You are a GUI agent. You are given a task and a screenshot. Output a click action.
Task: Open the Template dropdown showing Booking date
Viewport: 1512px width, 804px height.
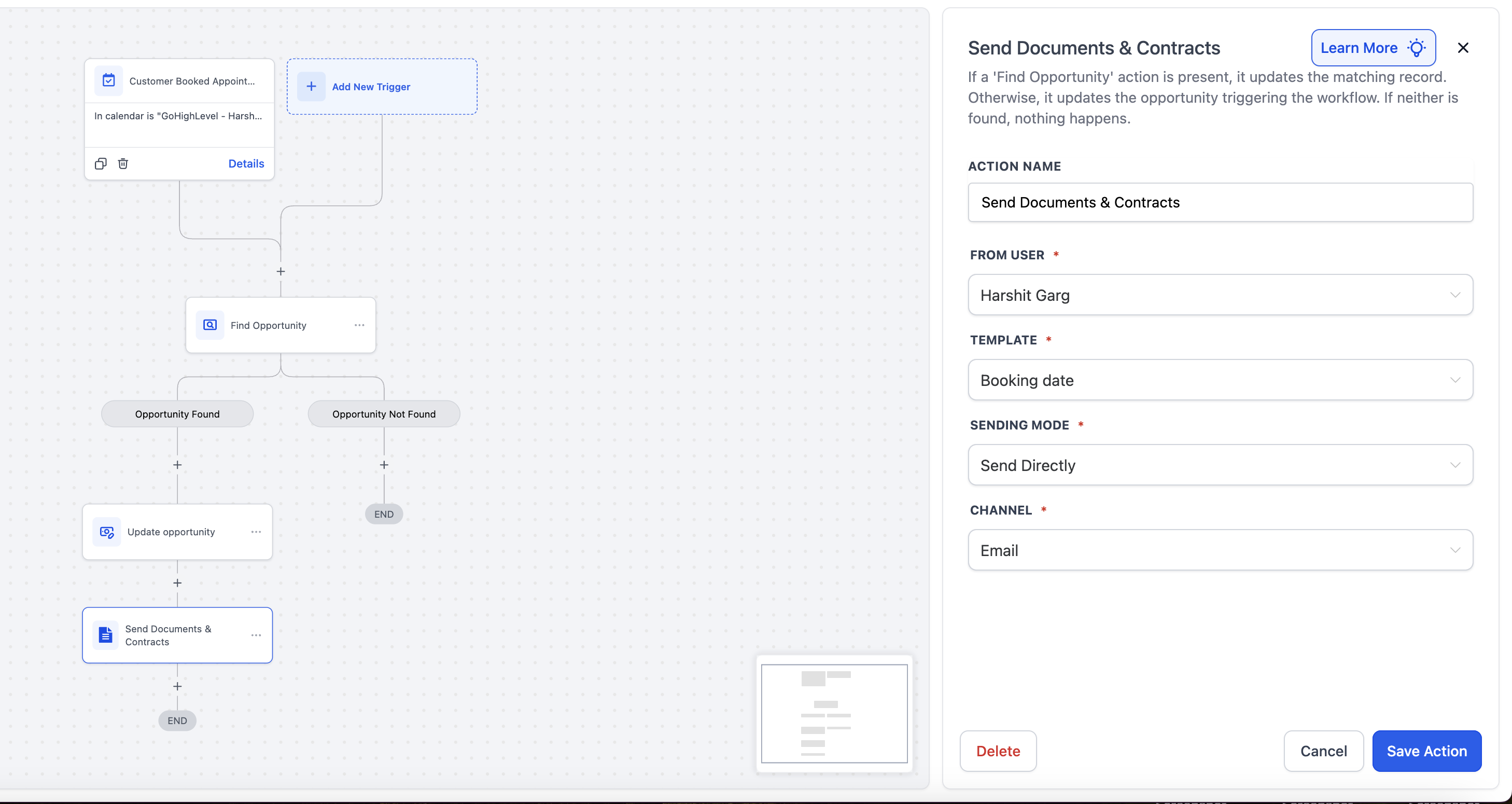click(1220, 380)
